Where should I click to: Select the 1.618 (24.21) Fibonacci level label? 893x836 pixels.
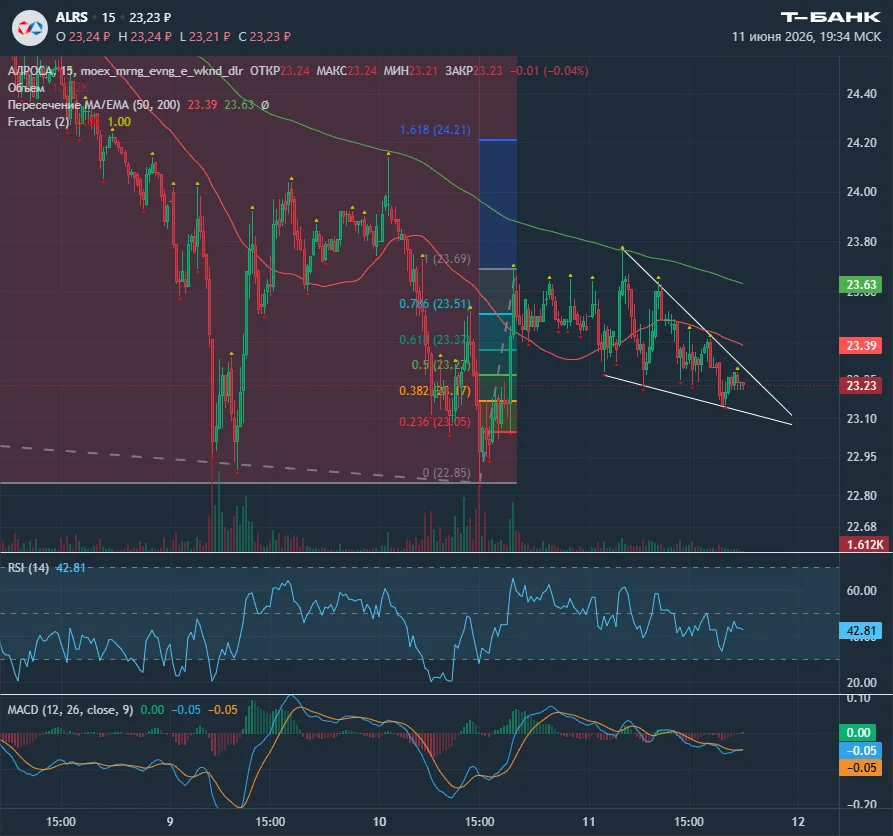coord(435,130)
